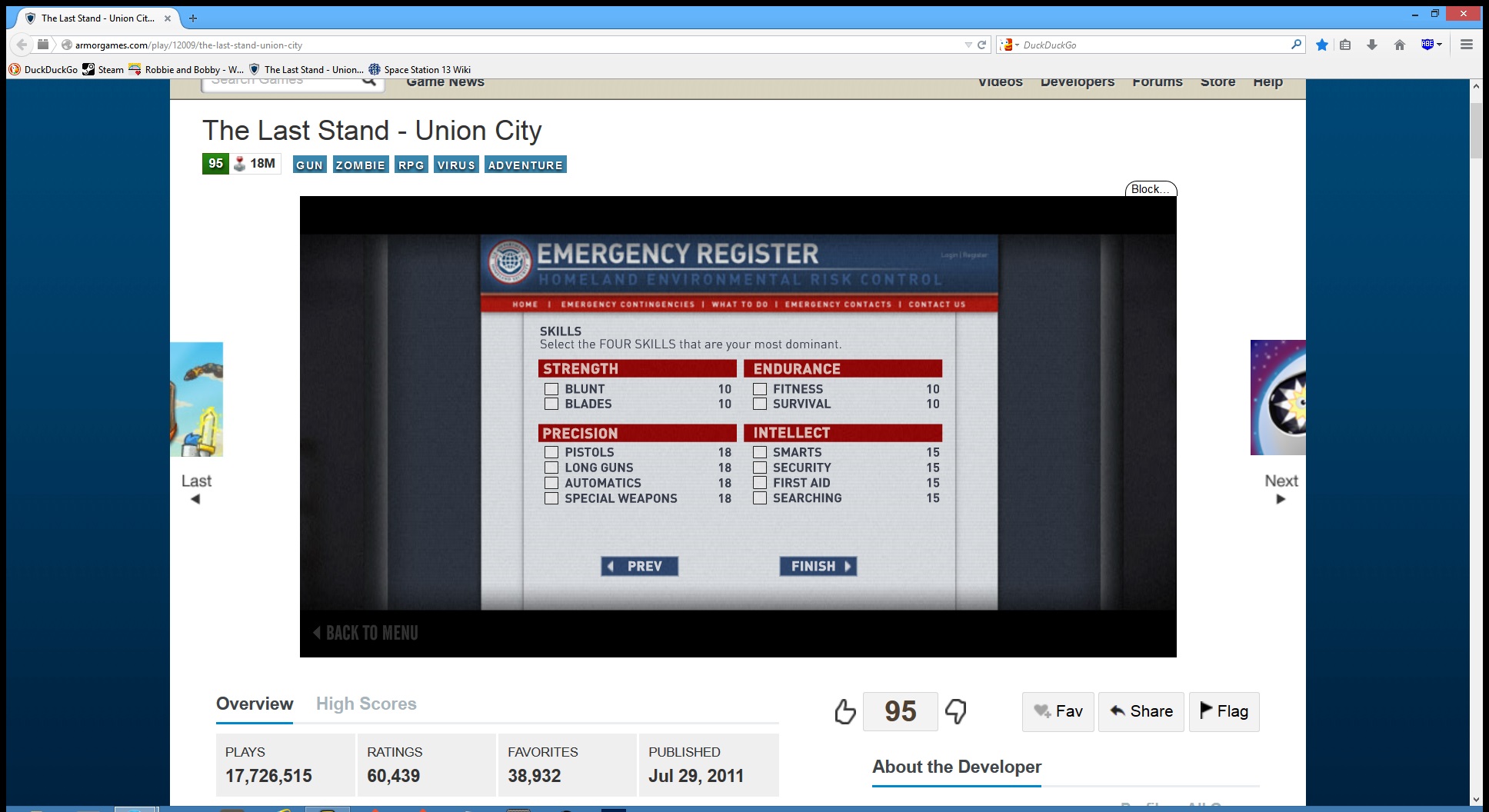The image size is (1489, 812).
Task: Tick the FIRST AID skill checkbox
Action: (760, 483)
